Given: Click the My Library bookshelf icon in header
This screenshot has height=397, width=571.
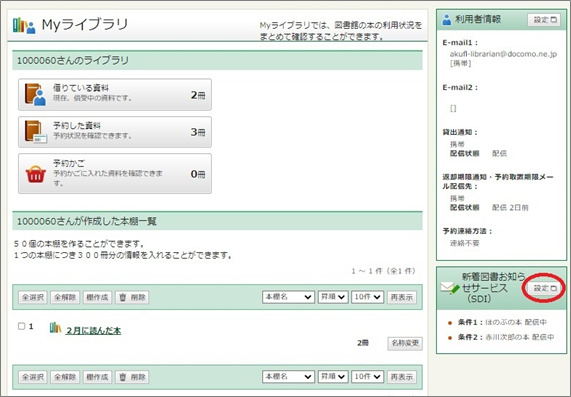Looking at the screenshot, I should 24,25.
